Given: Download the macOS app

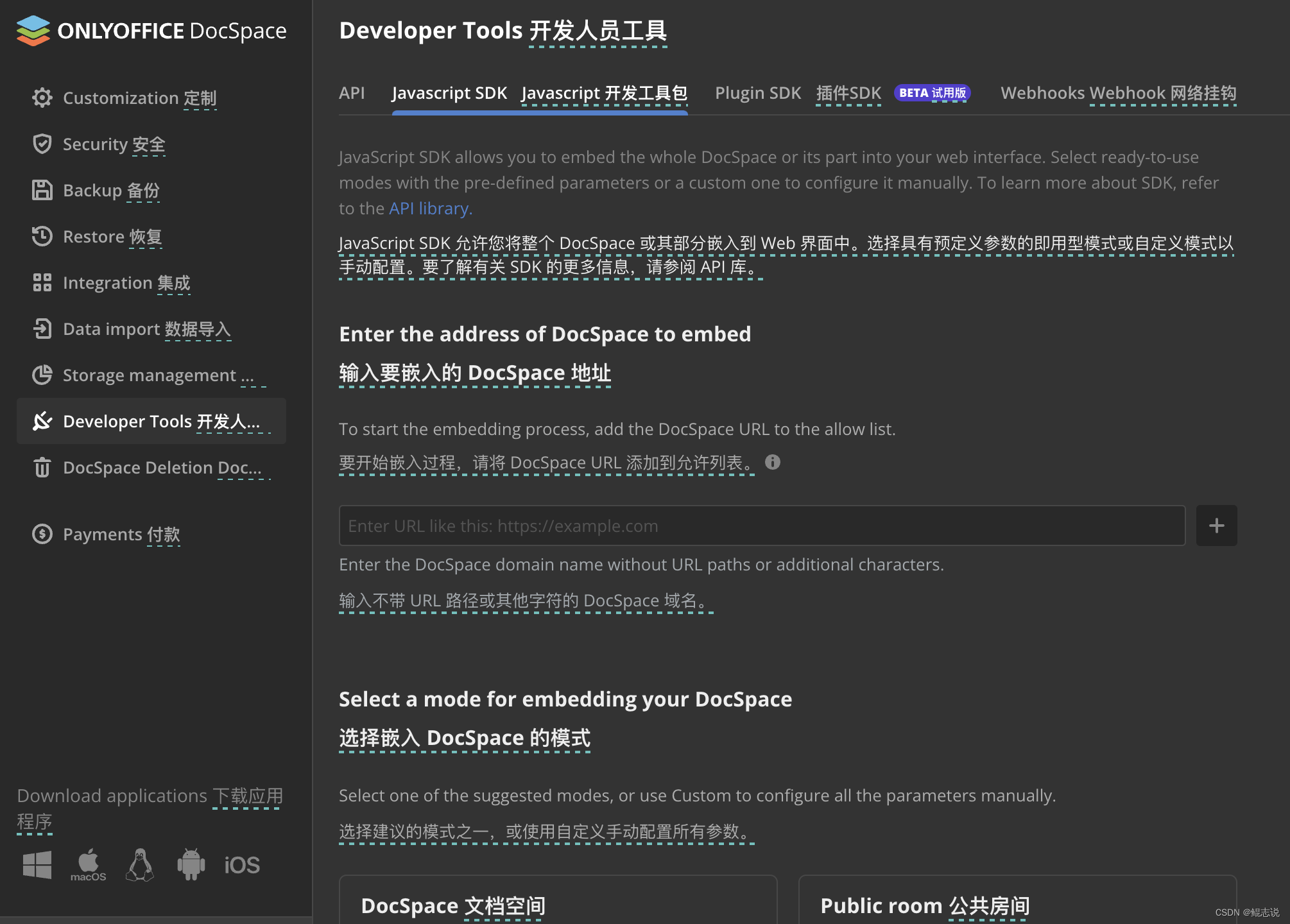Looking at the screenshot, I should click(x=89, y=865).
